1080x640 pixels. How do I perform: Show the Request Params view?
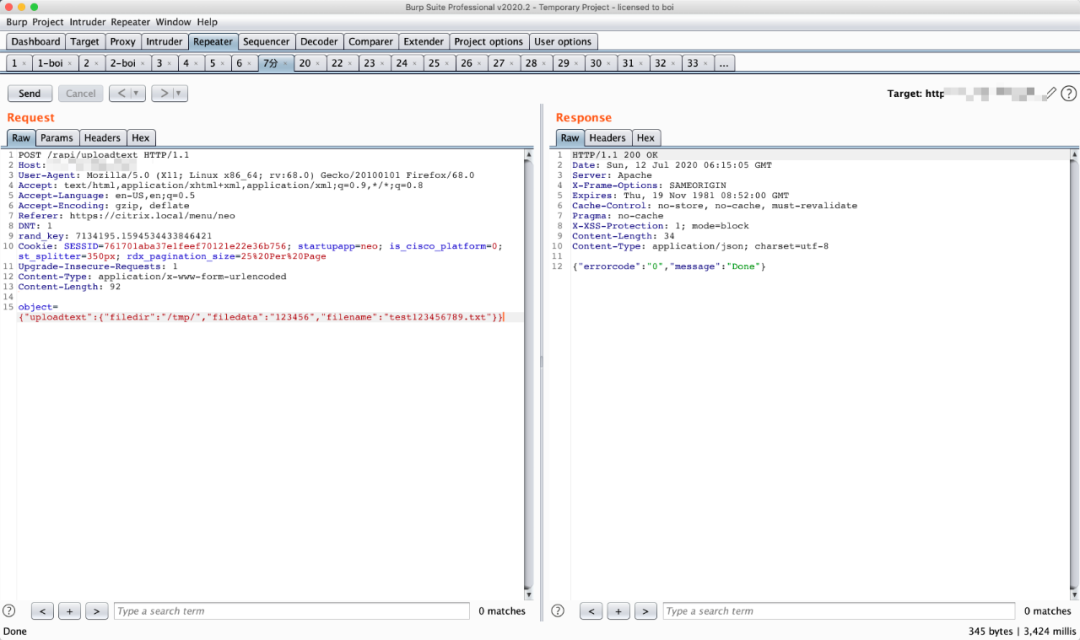tap(56, 138)
